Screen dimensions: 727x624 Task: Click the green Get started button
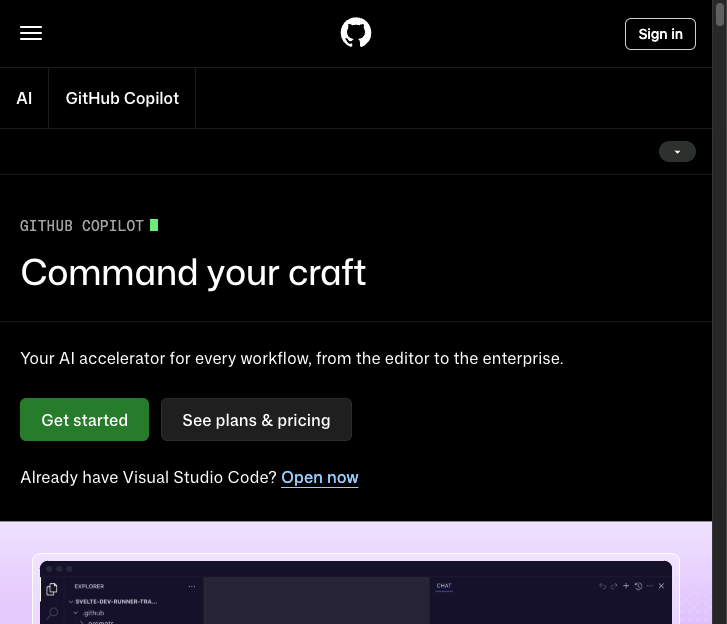[84, 420]
